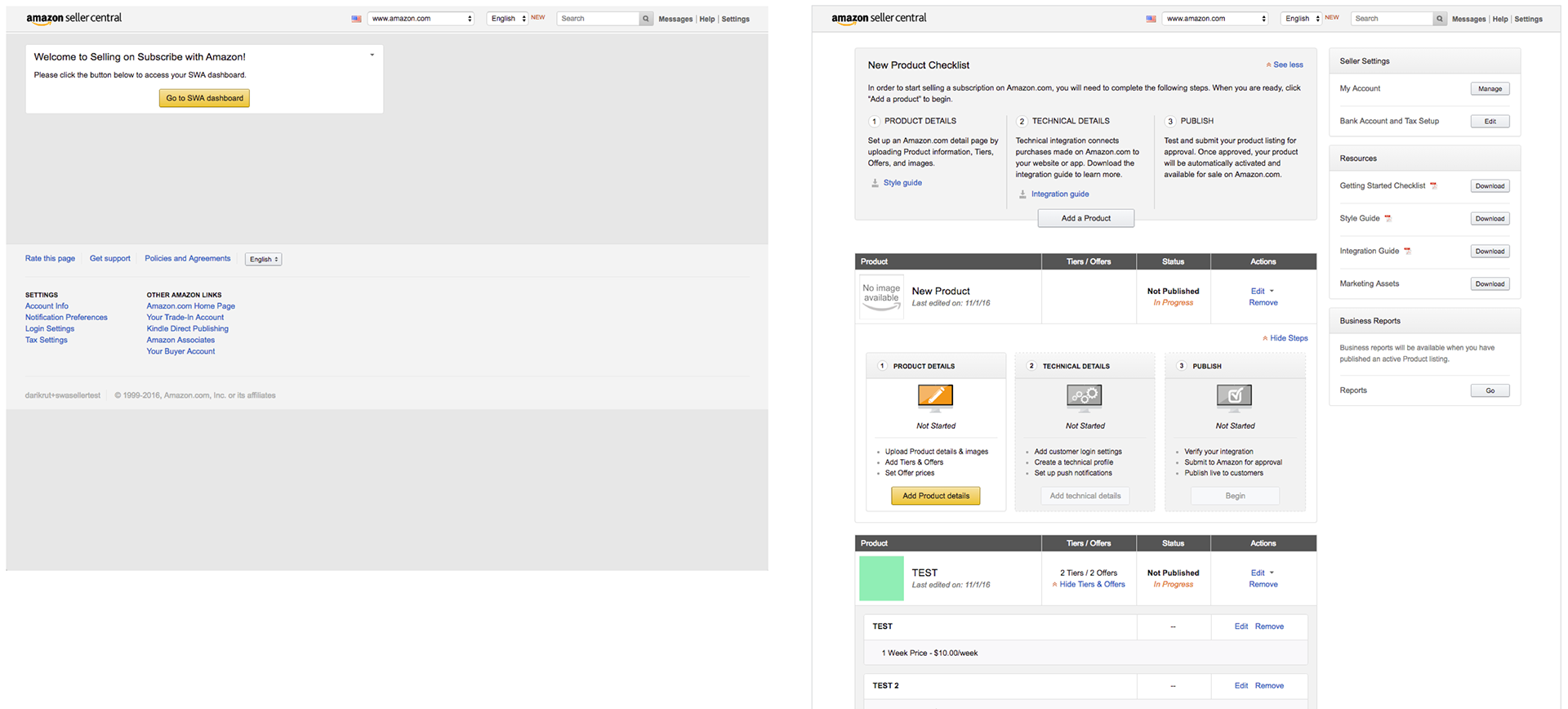Open the Edit dropdown for New Product
This screenshot has height=709, width=1568.
coord(1263,292)
